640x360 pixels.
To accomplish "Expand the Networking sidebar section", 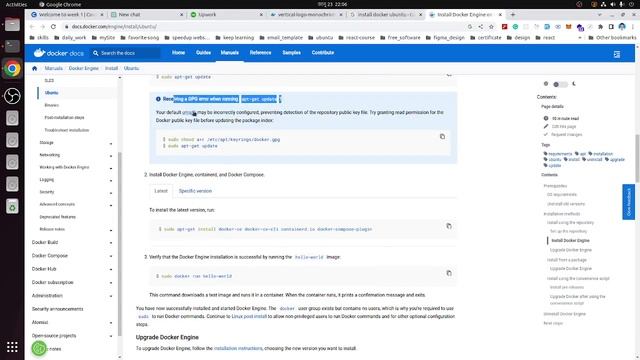I will (x=111, y=156).
